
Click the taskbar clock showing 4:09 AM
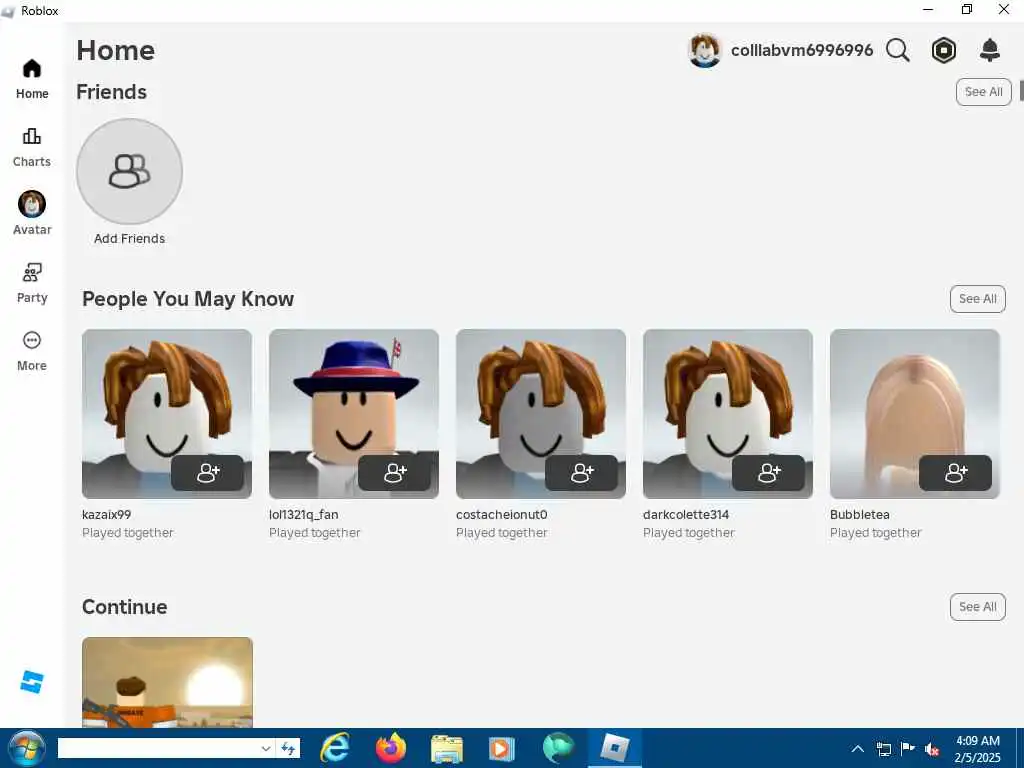(x=978, y=741)
